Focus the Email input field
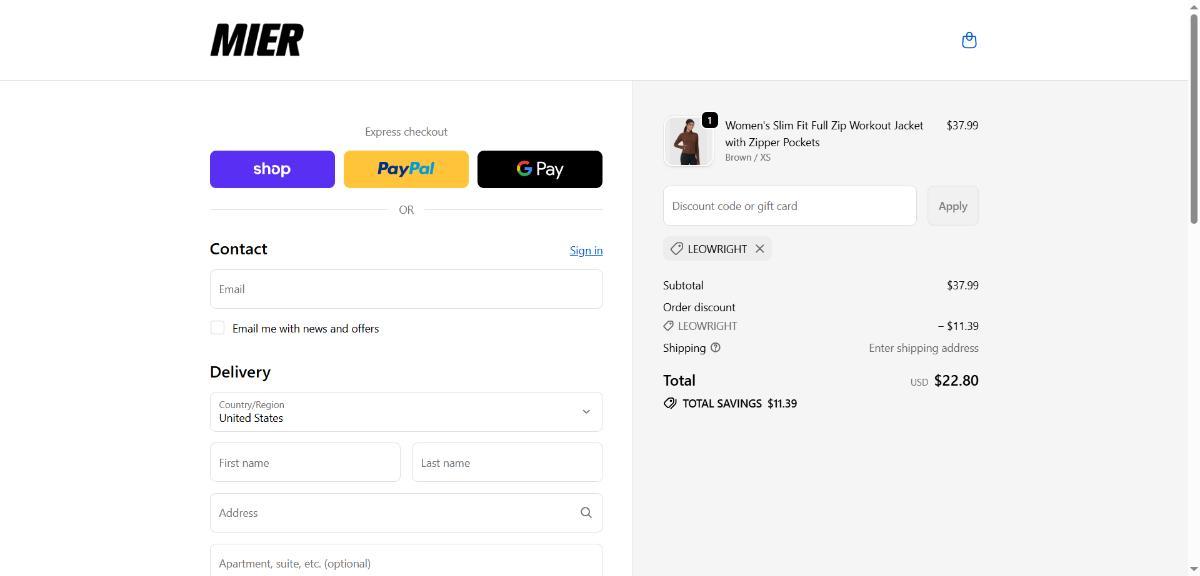 click(x=406, y=289)
